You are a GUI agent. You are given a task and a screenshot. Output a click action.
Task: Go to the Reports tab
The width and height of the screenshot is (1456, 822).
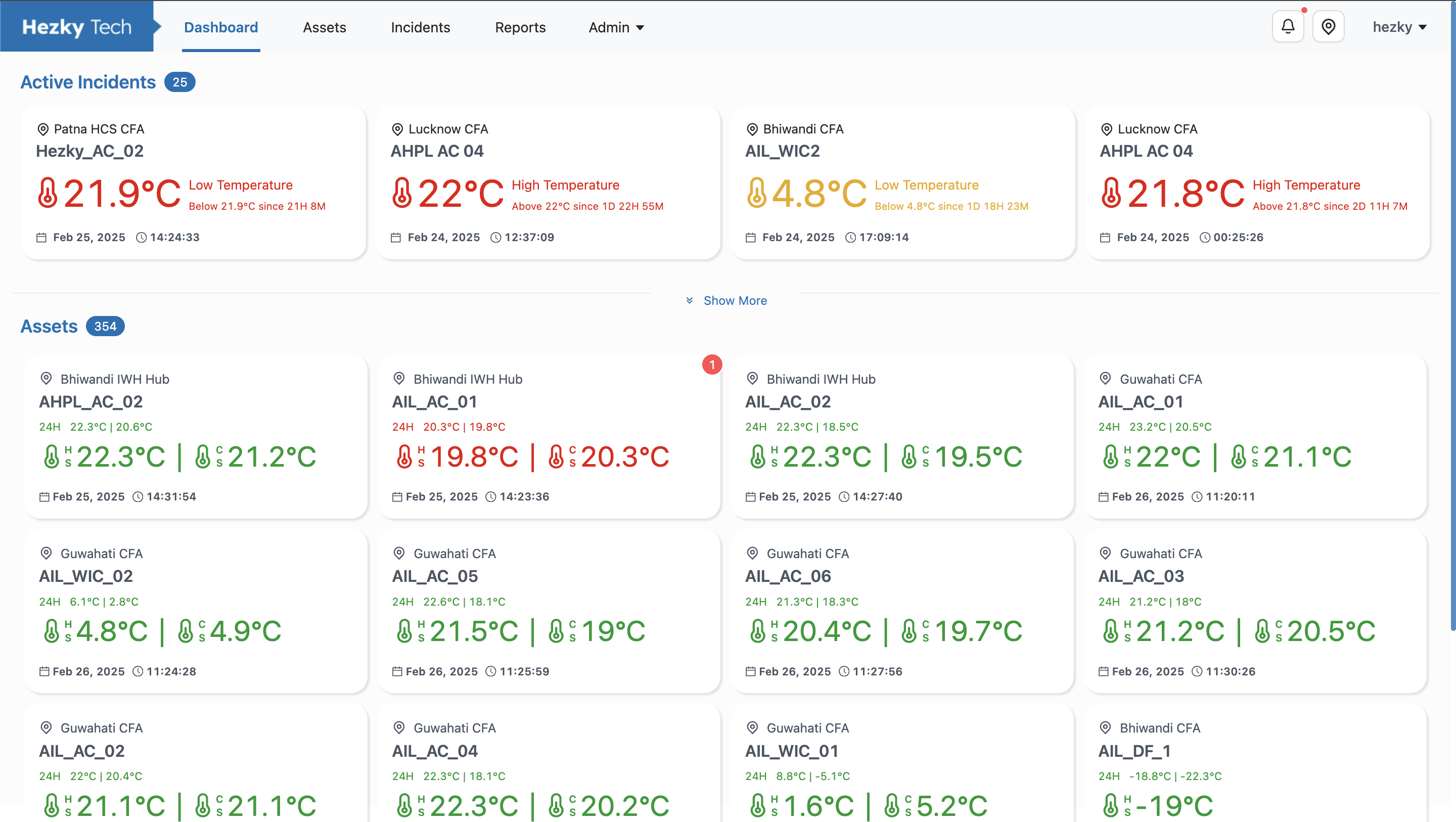pos(520,27)
